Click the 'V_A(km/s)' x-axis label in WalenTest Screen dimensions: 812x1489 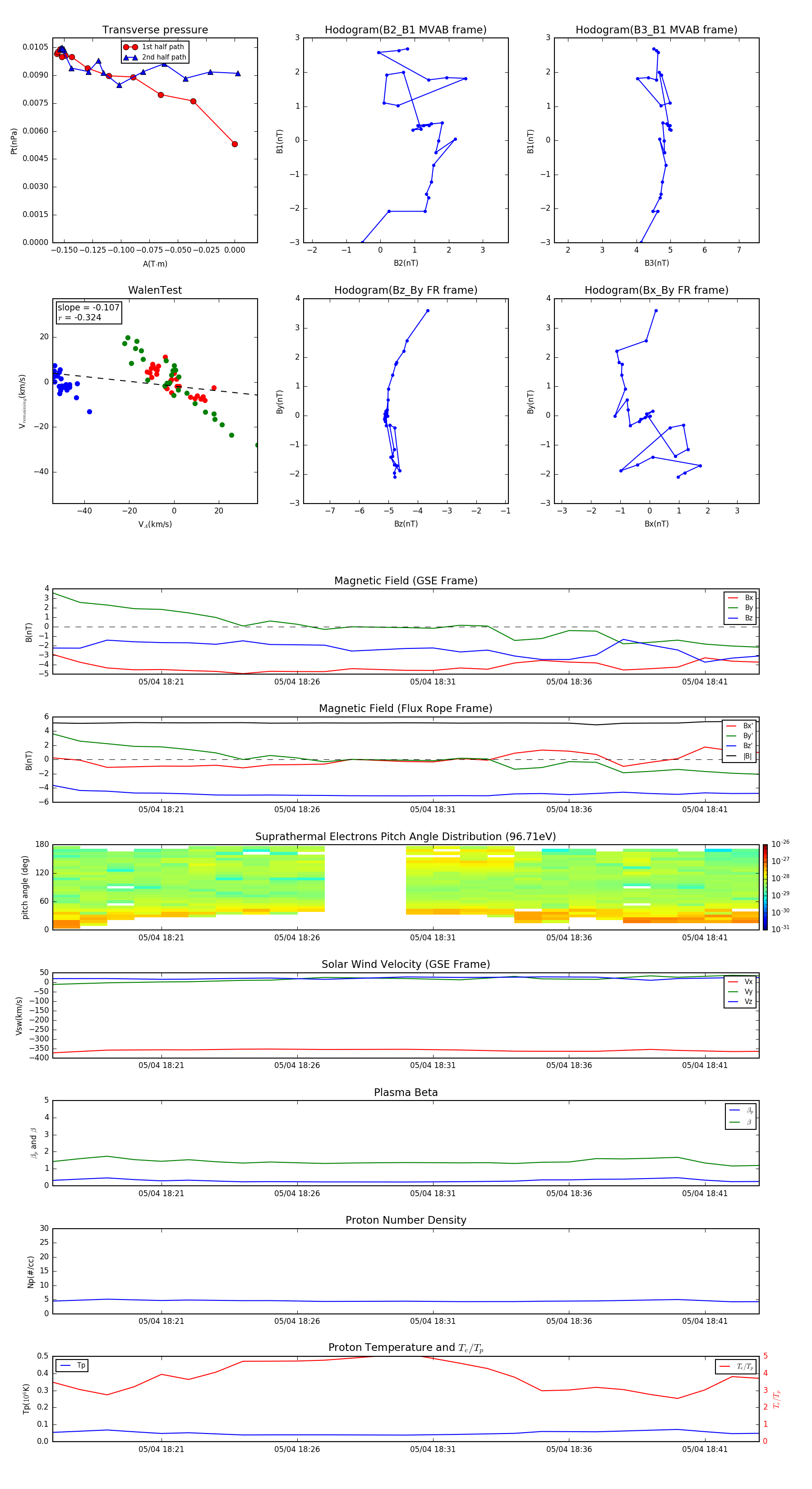(155, 524)
